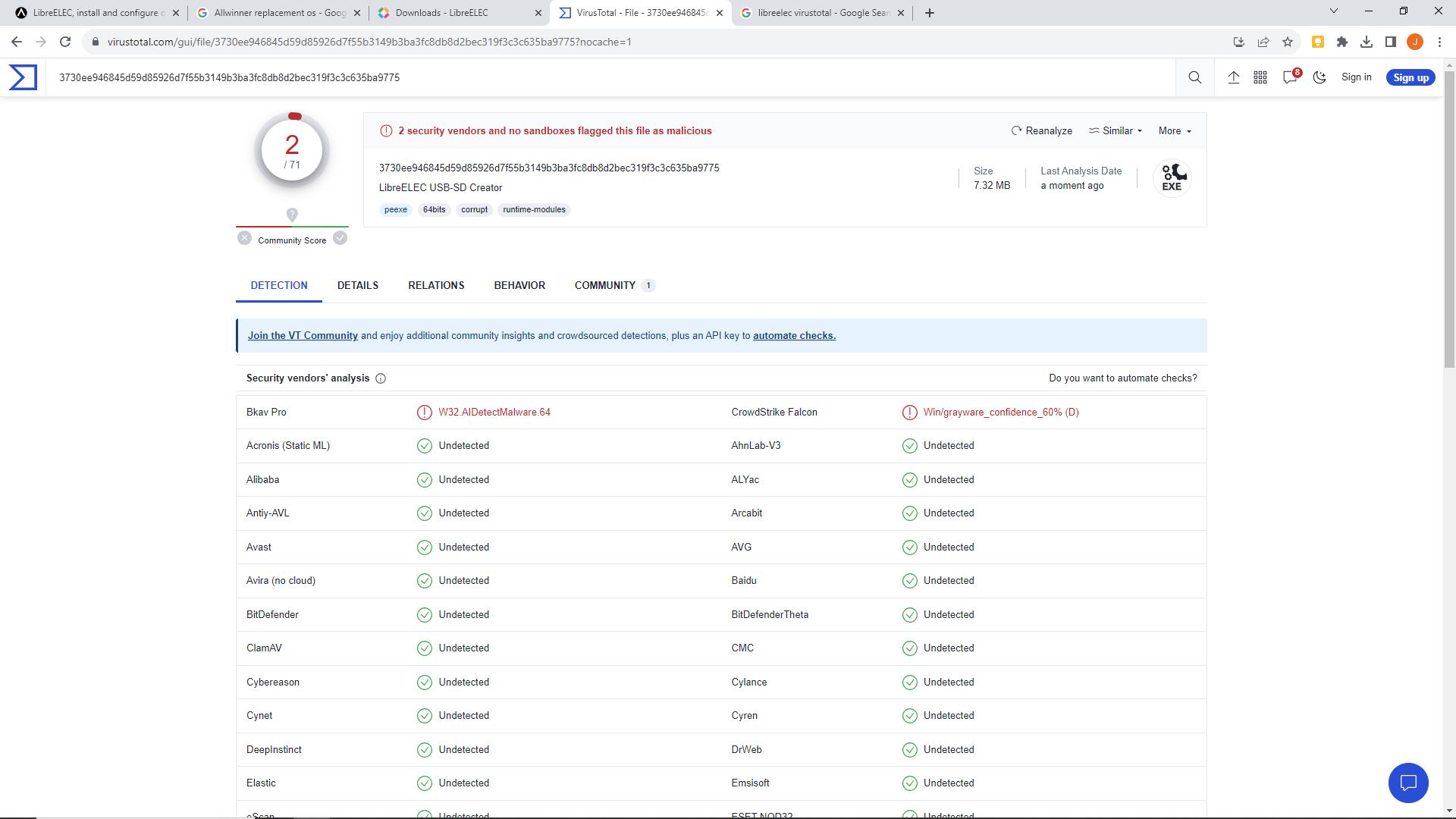Open the BEHAVIOR tab
Screen dimensions: 1456x819
click(x=519, y=285)
